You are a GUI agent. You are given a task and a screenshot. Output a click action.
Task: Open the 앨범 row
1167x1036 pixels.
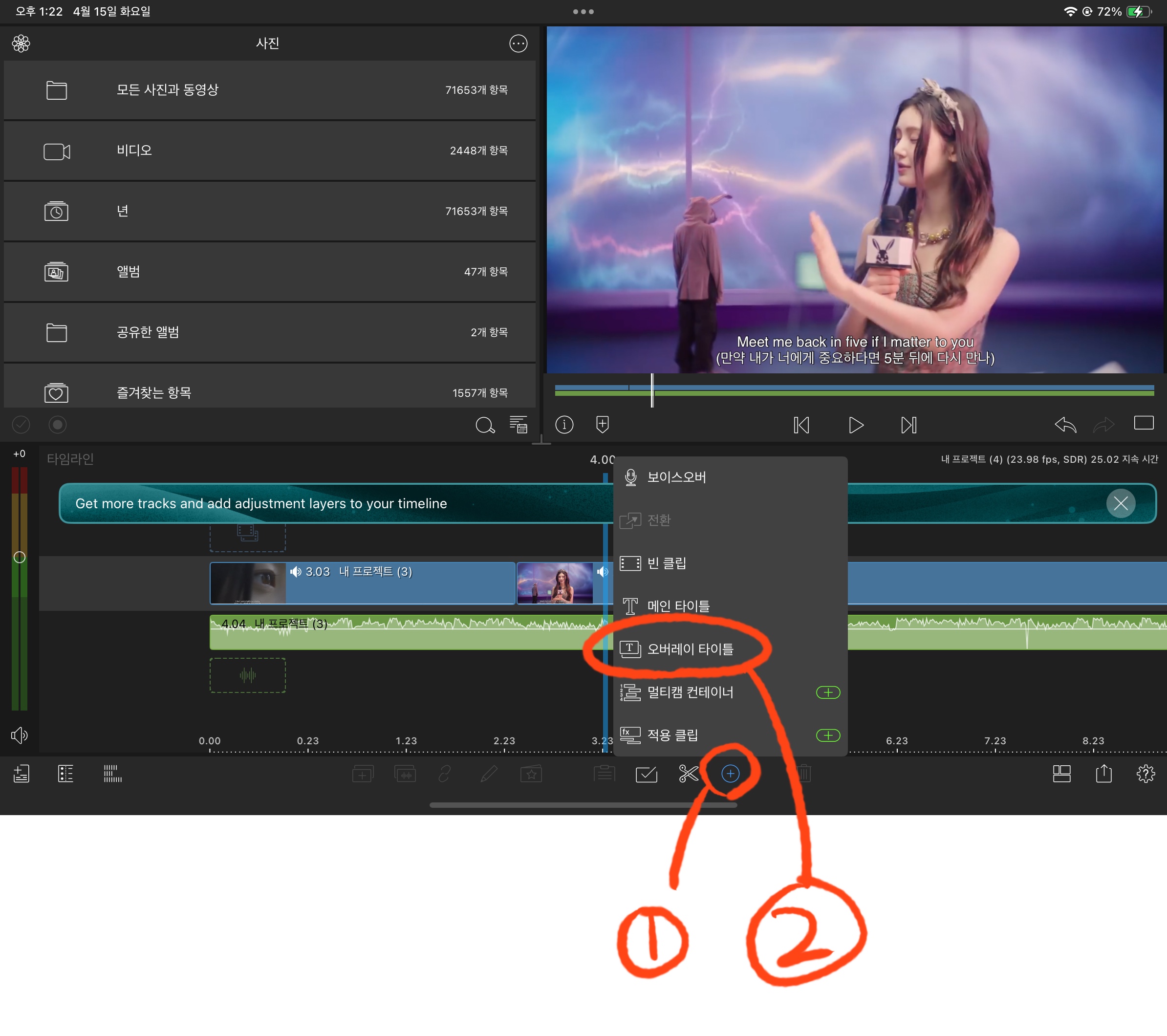click(269, 272)
